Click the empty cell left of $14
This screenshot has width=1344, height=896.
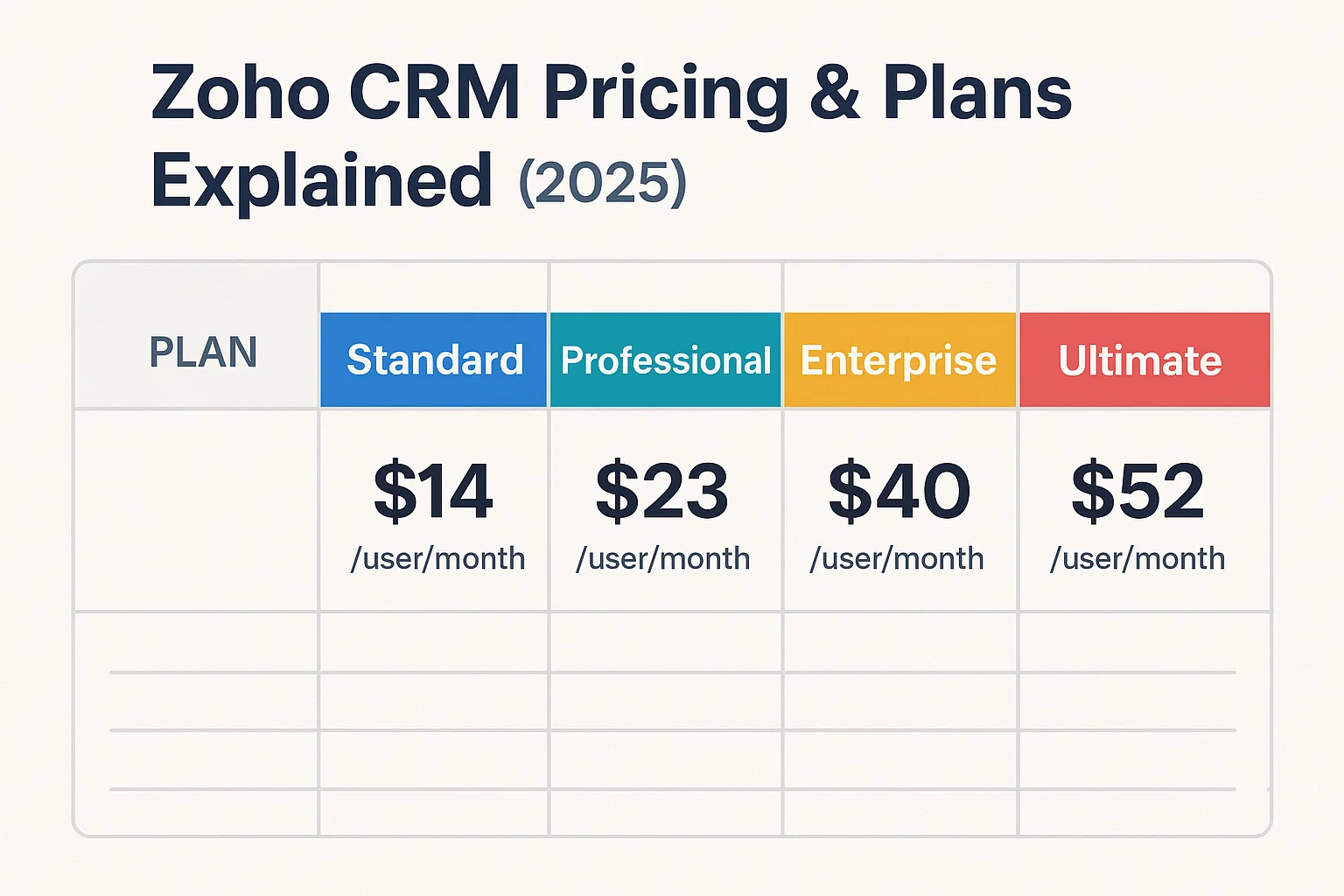coord(196,509)
